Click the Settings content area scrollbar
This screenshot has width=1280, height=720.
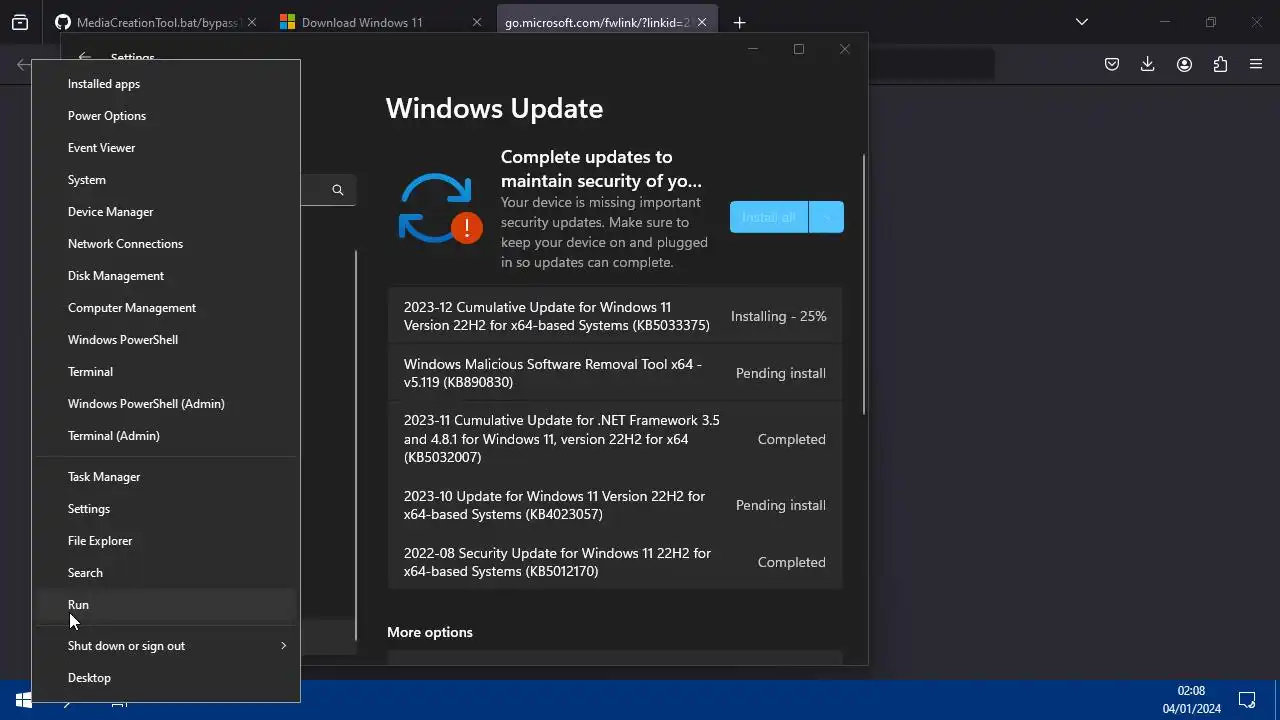coord(864,285)
